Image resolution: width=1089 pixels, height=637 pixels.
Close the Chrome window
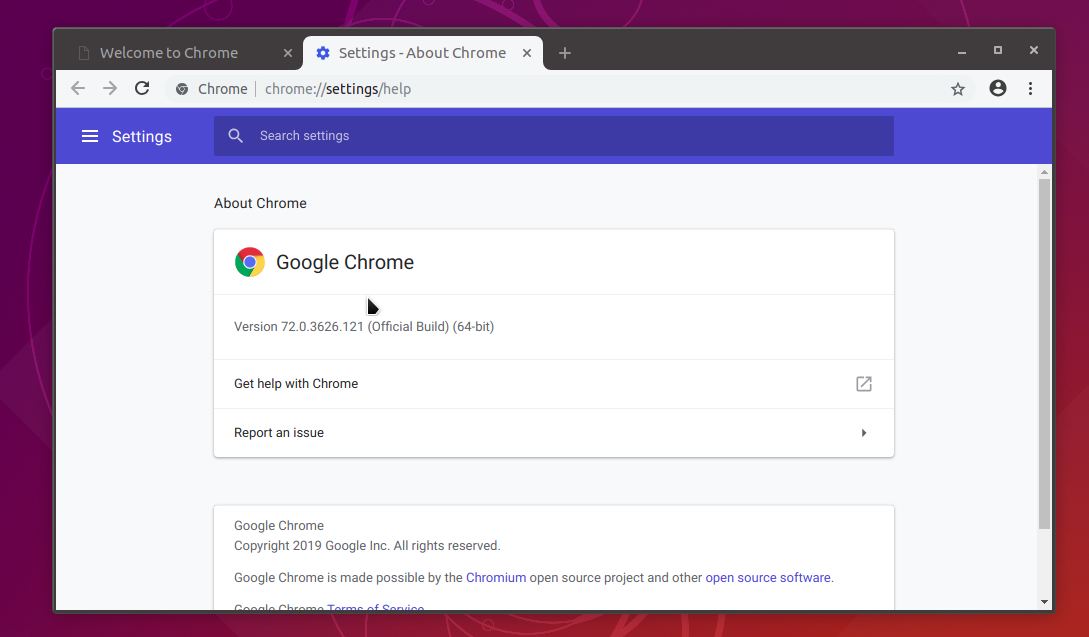point(1033,50)
